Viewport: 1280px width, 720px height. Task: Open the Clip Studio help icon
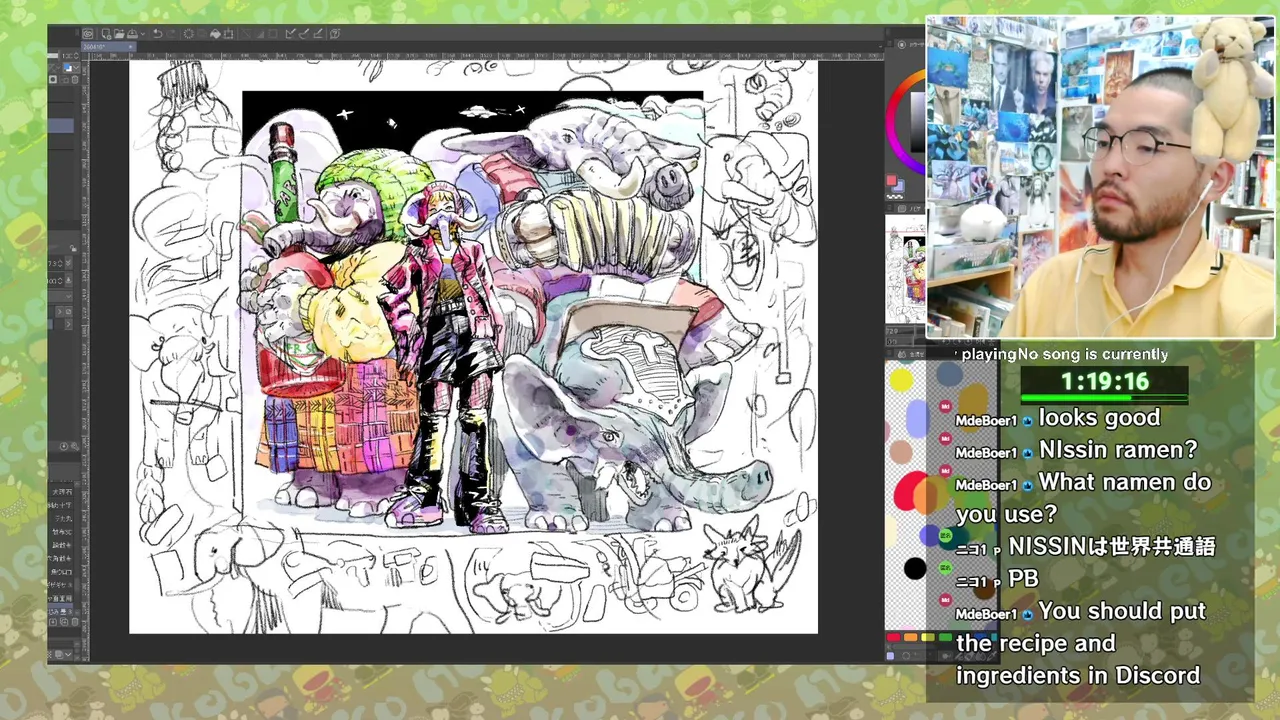[335, 34]
